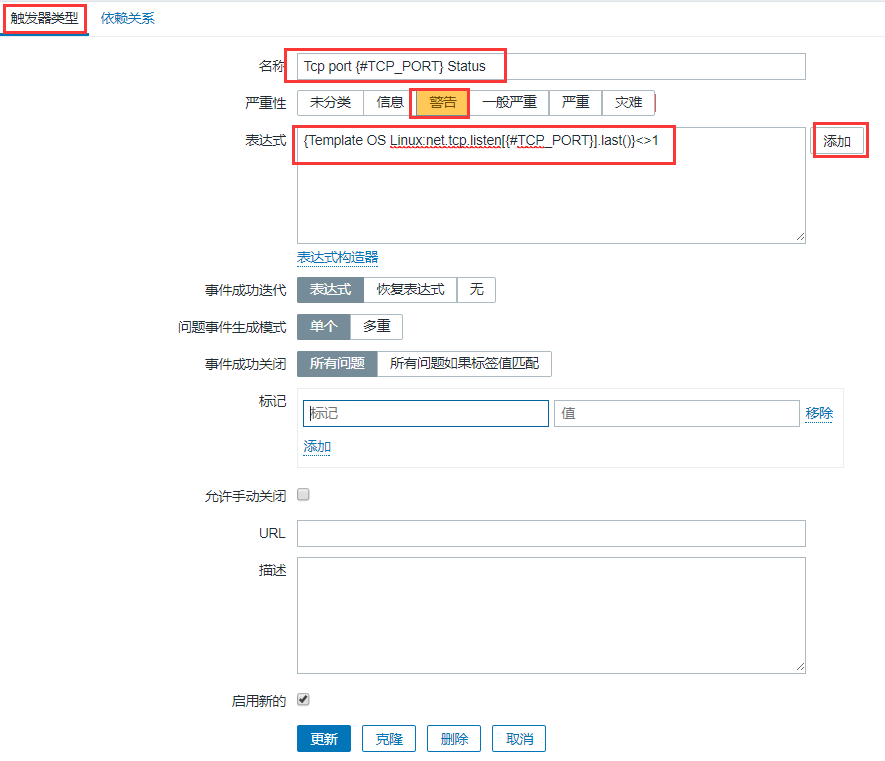Select 表达式 for 事件成功迭代
Screen dimensions: 885x761
(330, 290)
